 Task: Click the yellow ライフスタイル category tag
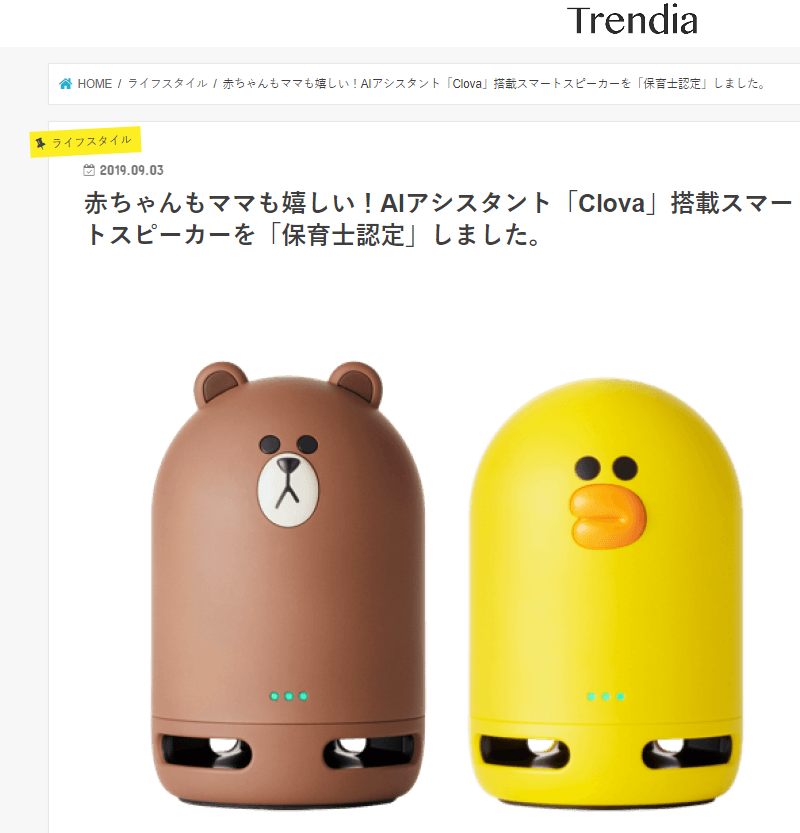pyautogui.click(x=86, y=142)
